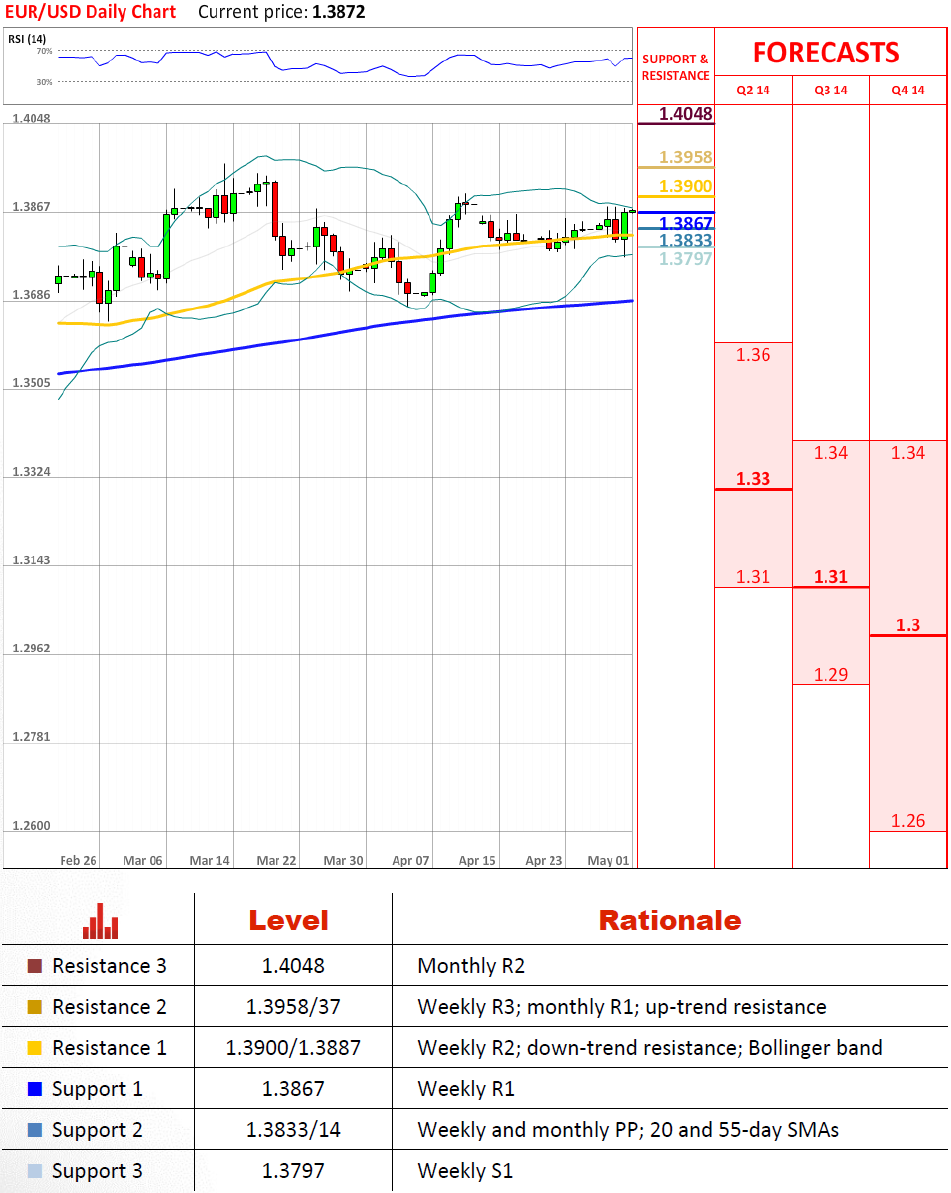Click the 1.2600 price axis label
Viewport: 951px width, 1193px height.
(x=31, y=826)
